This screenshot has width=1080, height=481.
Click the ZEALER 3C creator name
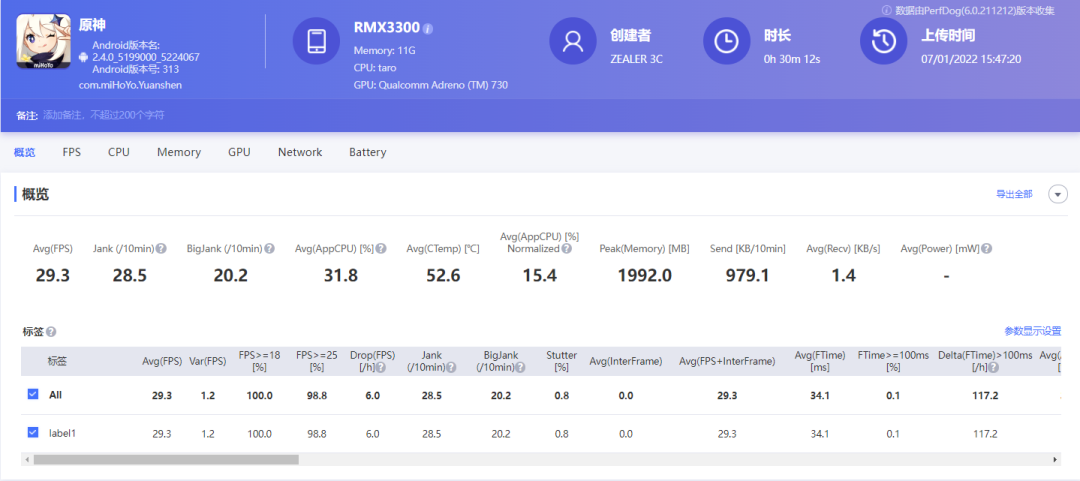coord(636,59)
